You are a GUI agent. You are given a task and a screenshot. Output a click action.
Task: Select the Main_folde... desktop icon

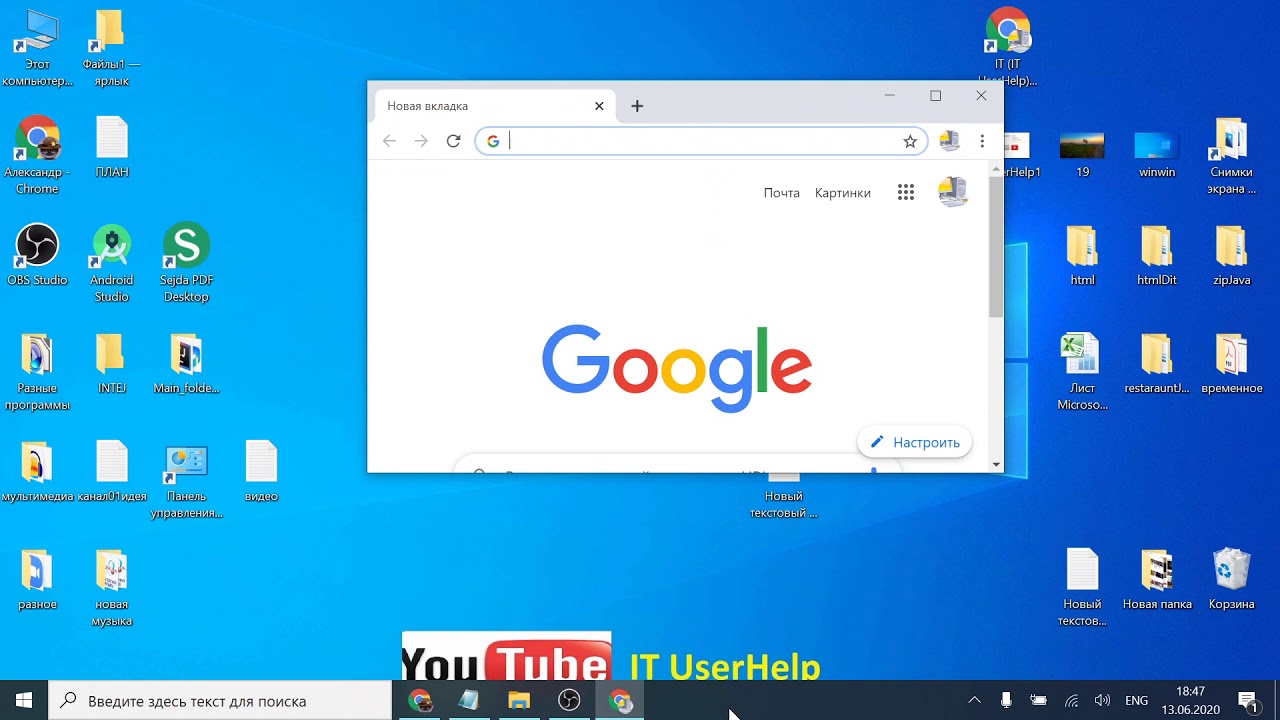[x=186, y=363]
